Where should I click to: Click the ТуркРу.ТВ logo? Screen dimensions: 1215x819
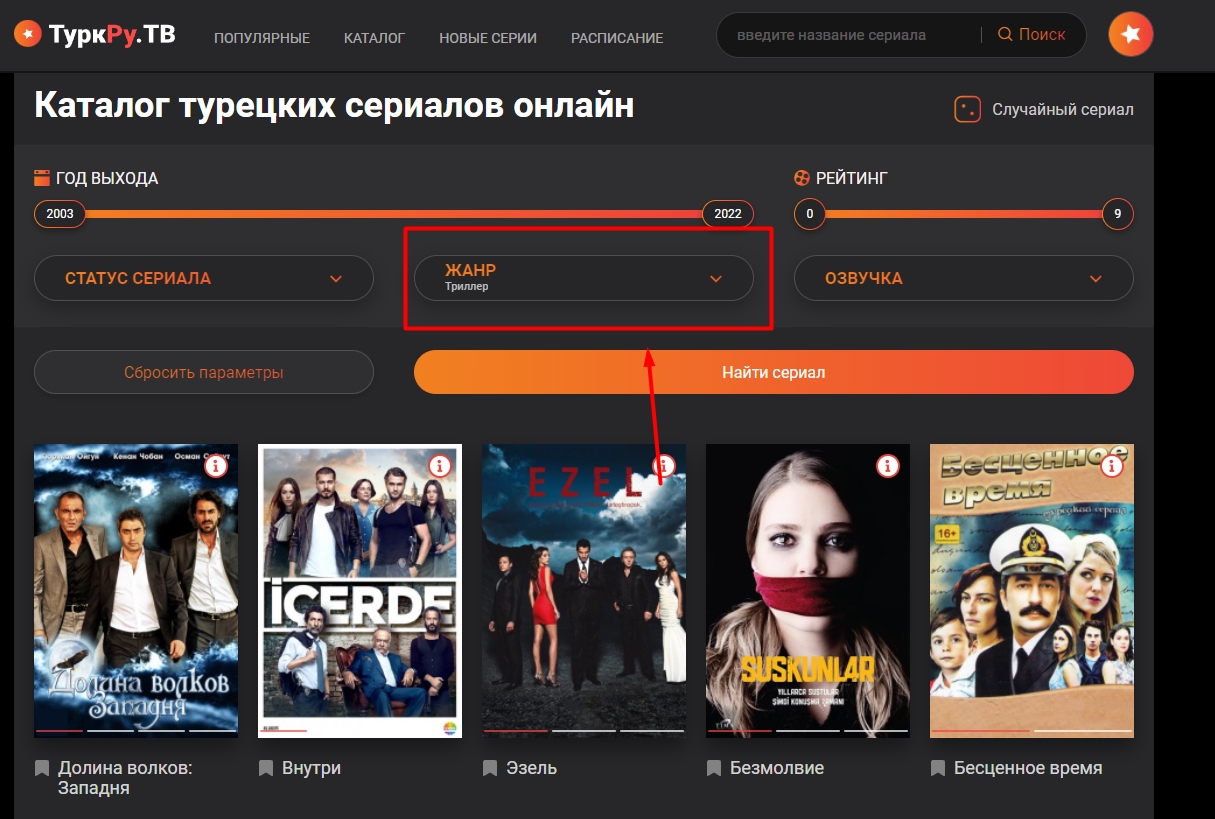tap(94, 35)
